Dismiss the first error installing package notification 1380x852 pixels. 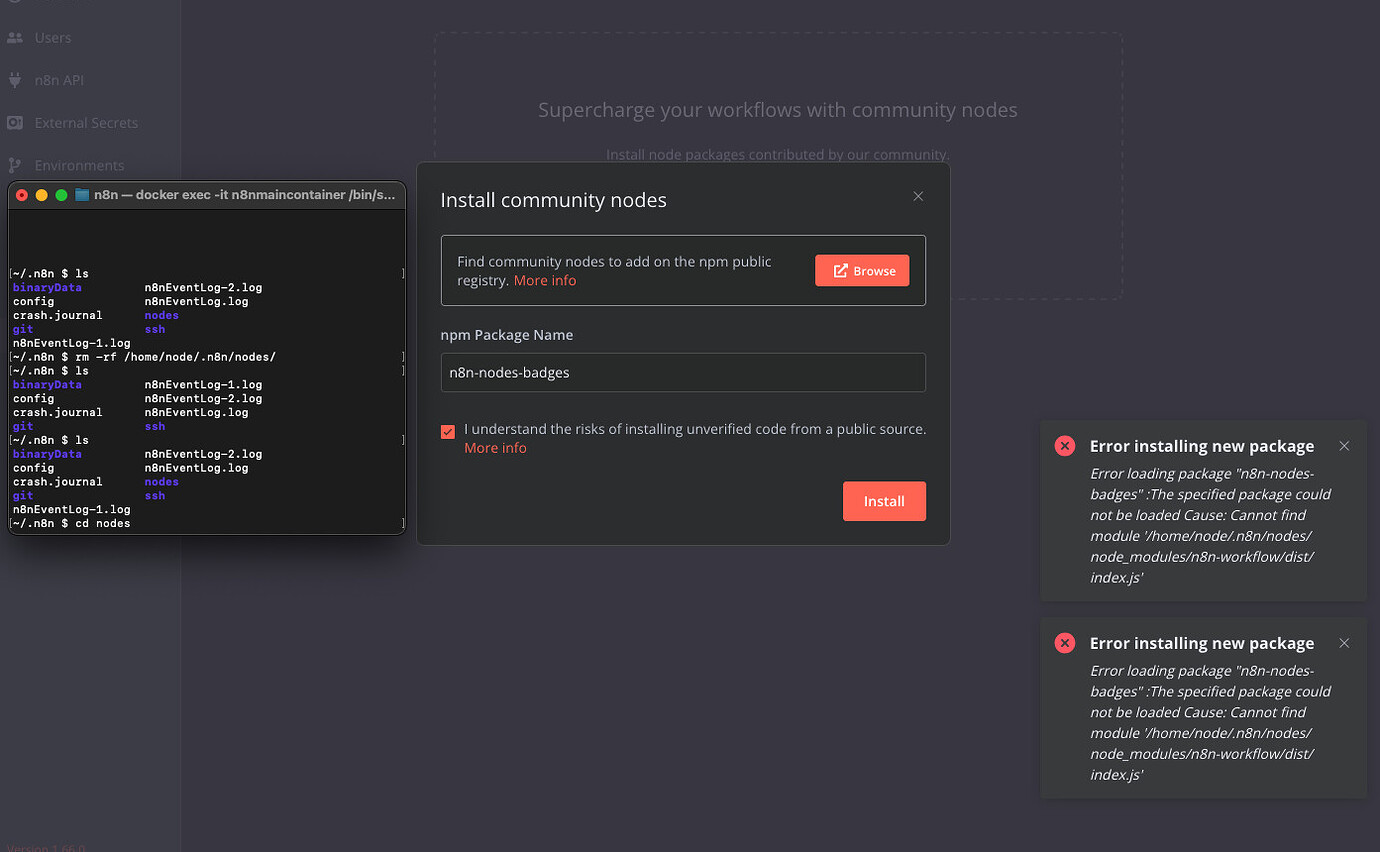click(1344, 446)
